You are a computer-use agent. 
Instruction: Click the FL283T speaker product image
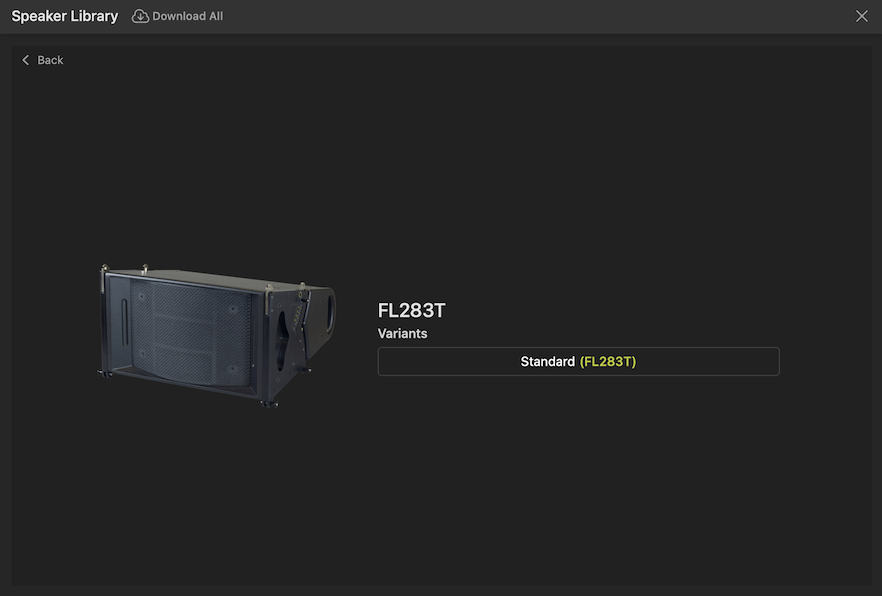click(220, 335)
